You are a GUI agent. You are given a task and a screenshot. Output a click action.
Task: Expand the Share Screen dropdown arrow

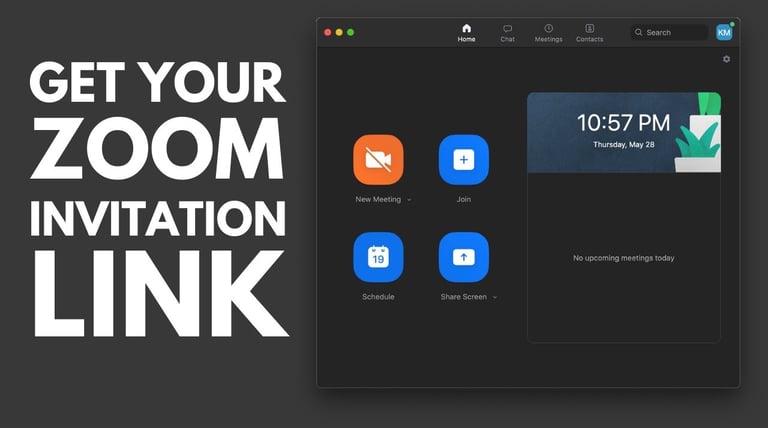tap(495, 297)
